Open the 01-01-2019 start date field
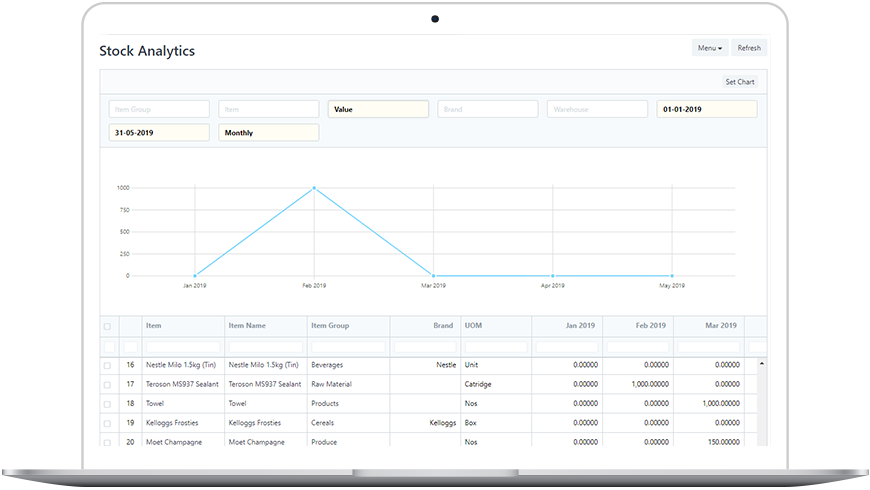Screen dimensions: 870x490 (x=706, y=109)
